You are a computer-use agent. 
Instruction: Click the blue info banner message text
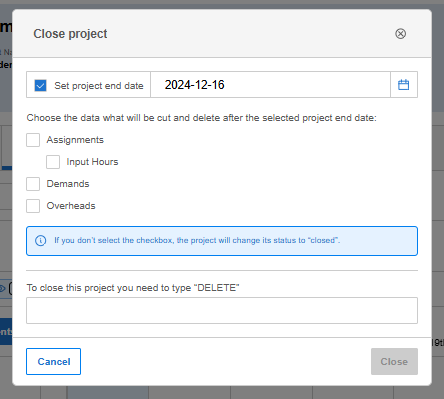click(197, 240)
